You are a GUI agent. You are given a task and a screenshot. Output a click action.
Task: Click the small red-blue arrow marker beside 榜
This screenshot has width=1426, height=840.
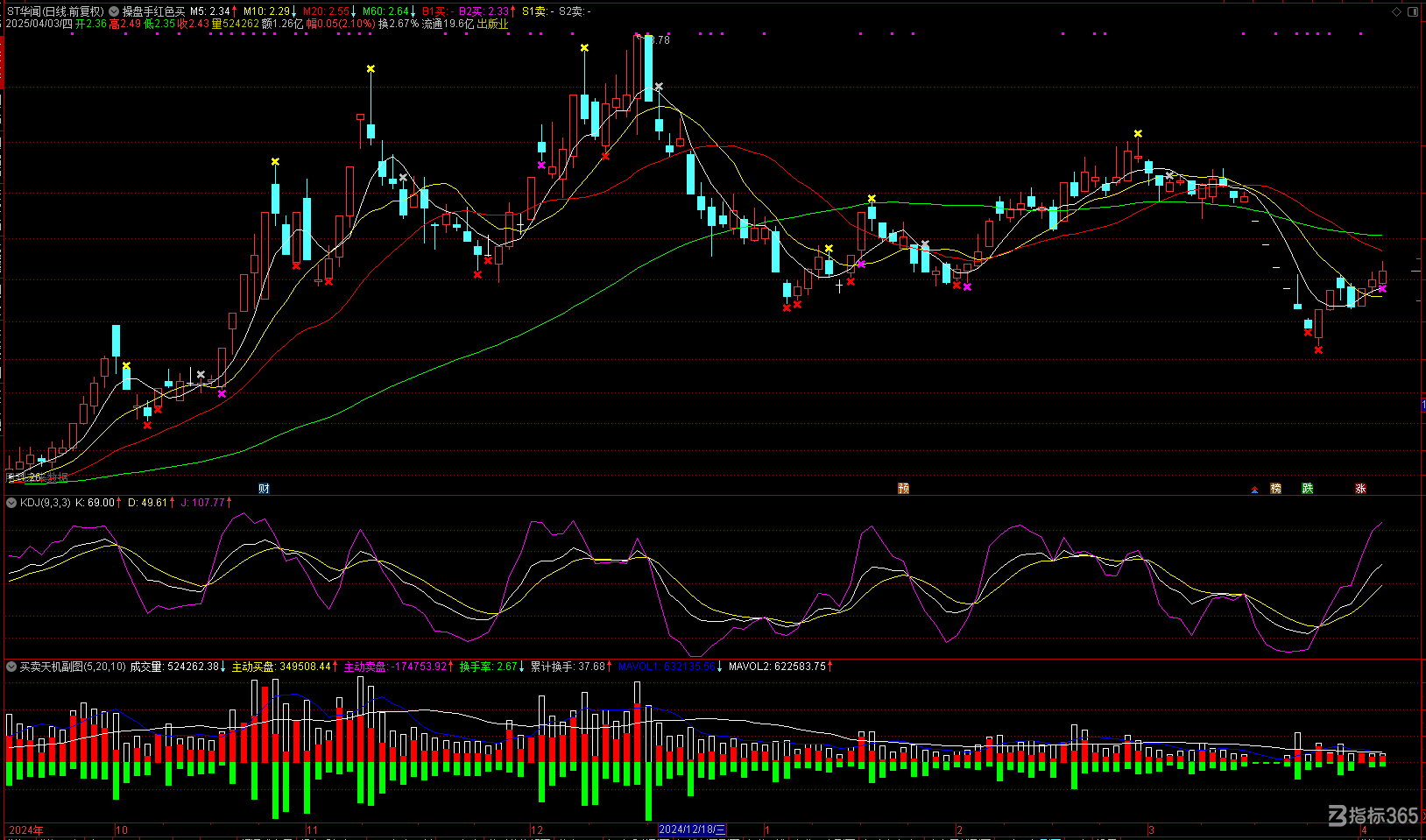pos(1254,490)
